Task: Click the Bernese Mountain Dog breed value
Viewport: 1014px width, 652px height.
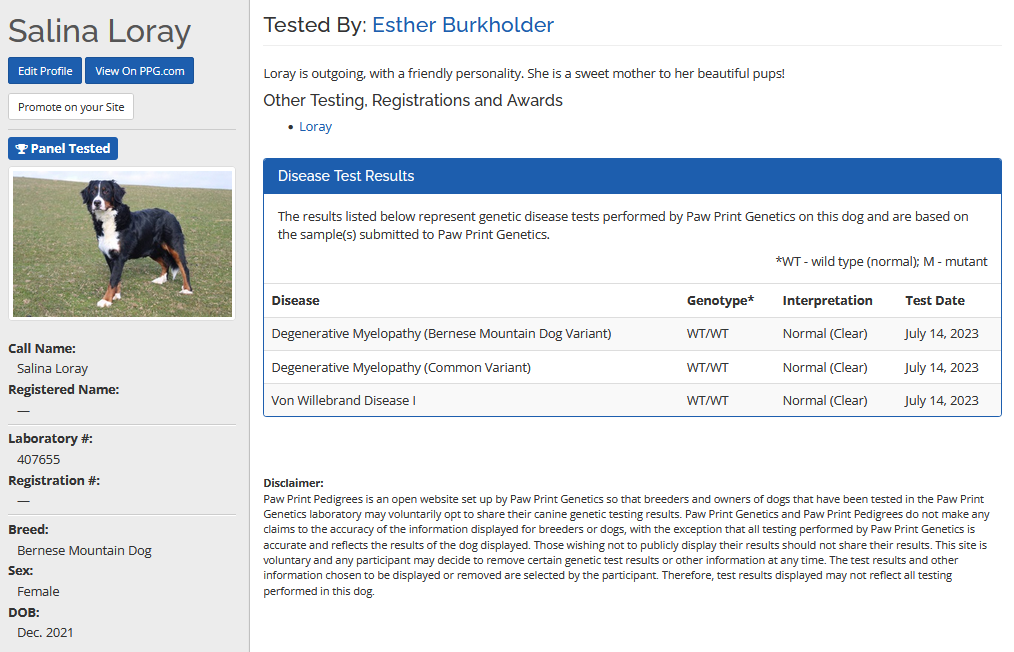Action: click(x=84, y=550)
